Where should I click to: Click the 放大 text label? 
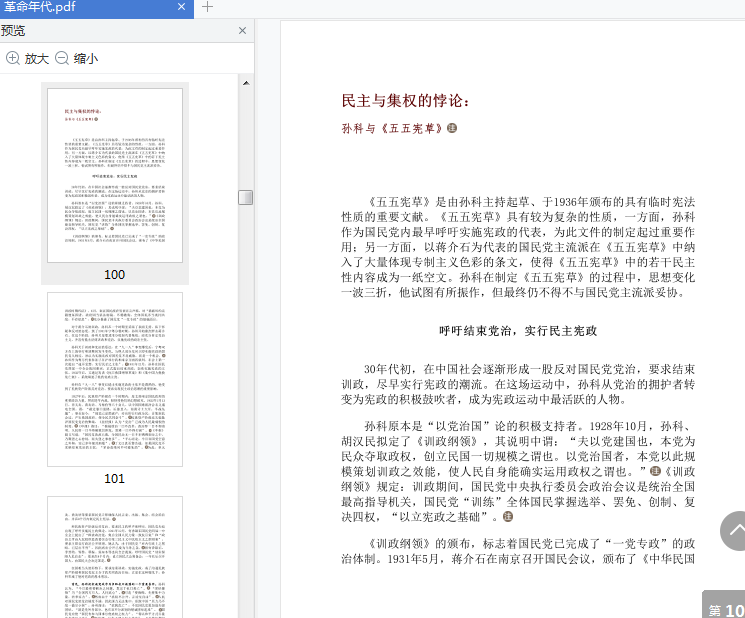pos(37,59)
